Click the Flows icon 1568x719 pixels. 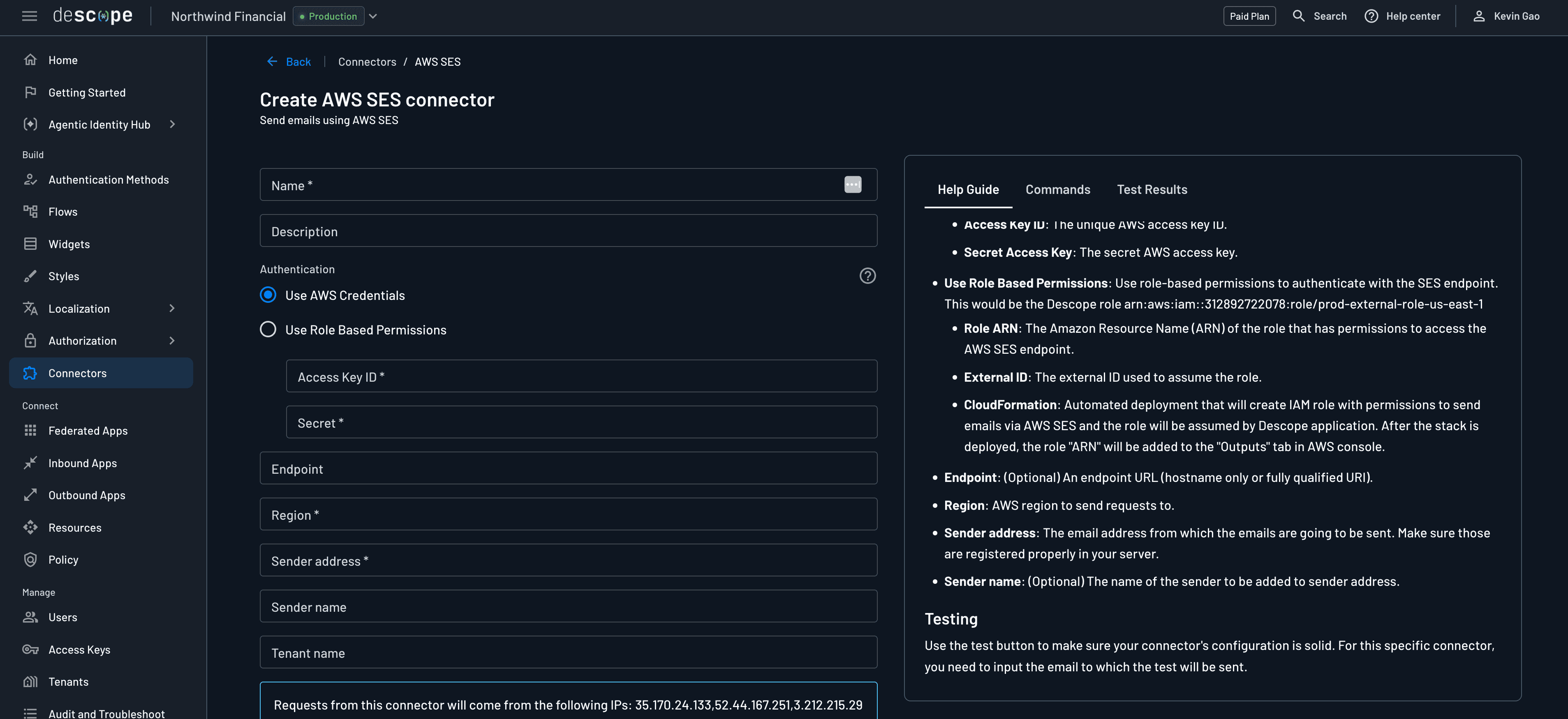pos(30,212)
